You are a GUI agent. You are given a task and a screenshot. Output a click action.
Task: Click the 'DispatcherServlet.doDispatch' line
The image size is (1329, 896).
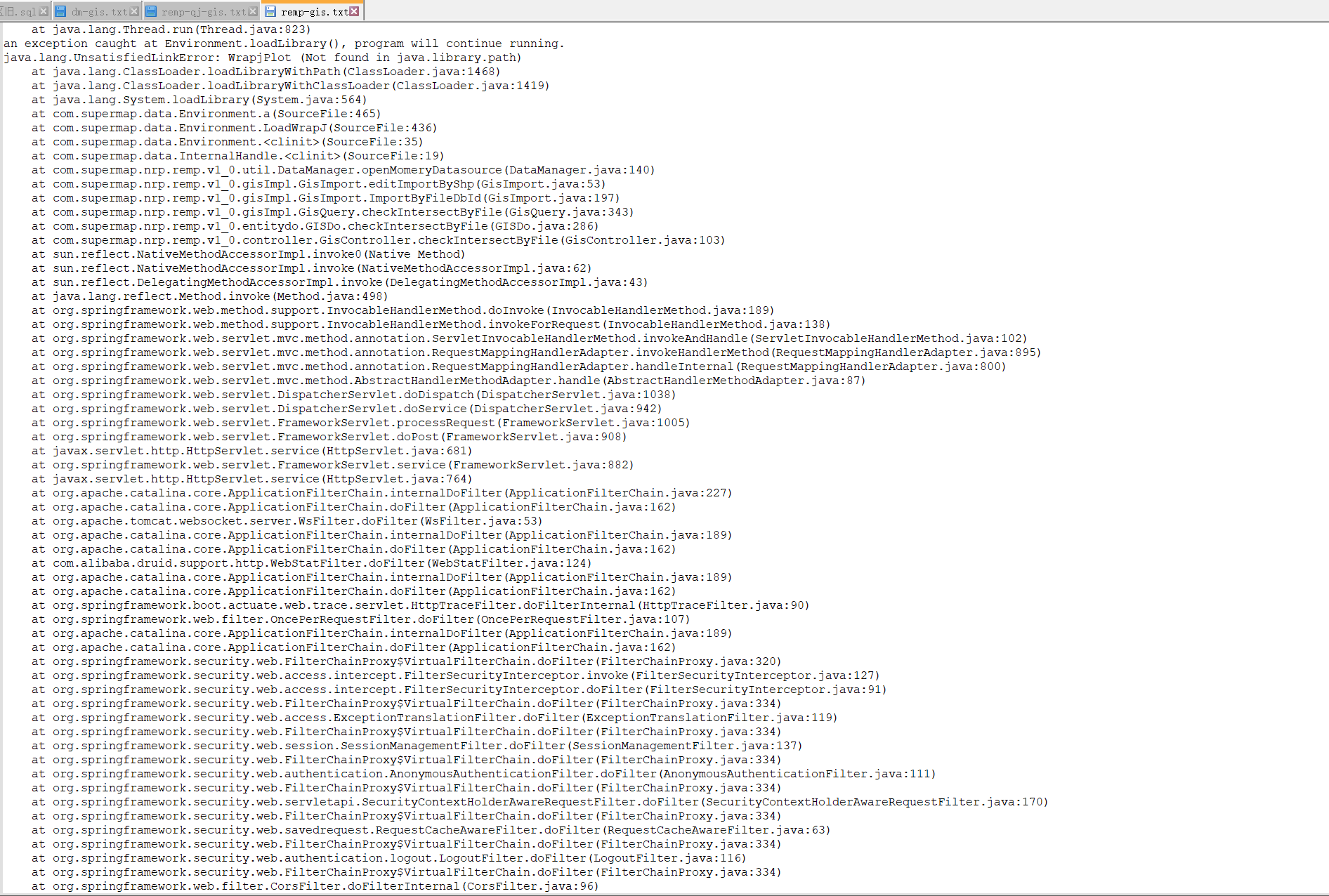click(354, 395)
